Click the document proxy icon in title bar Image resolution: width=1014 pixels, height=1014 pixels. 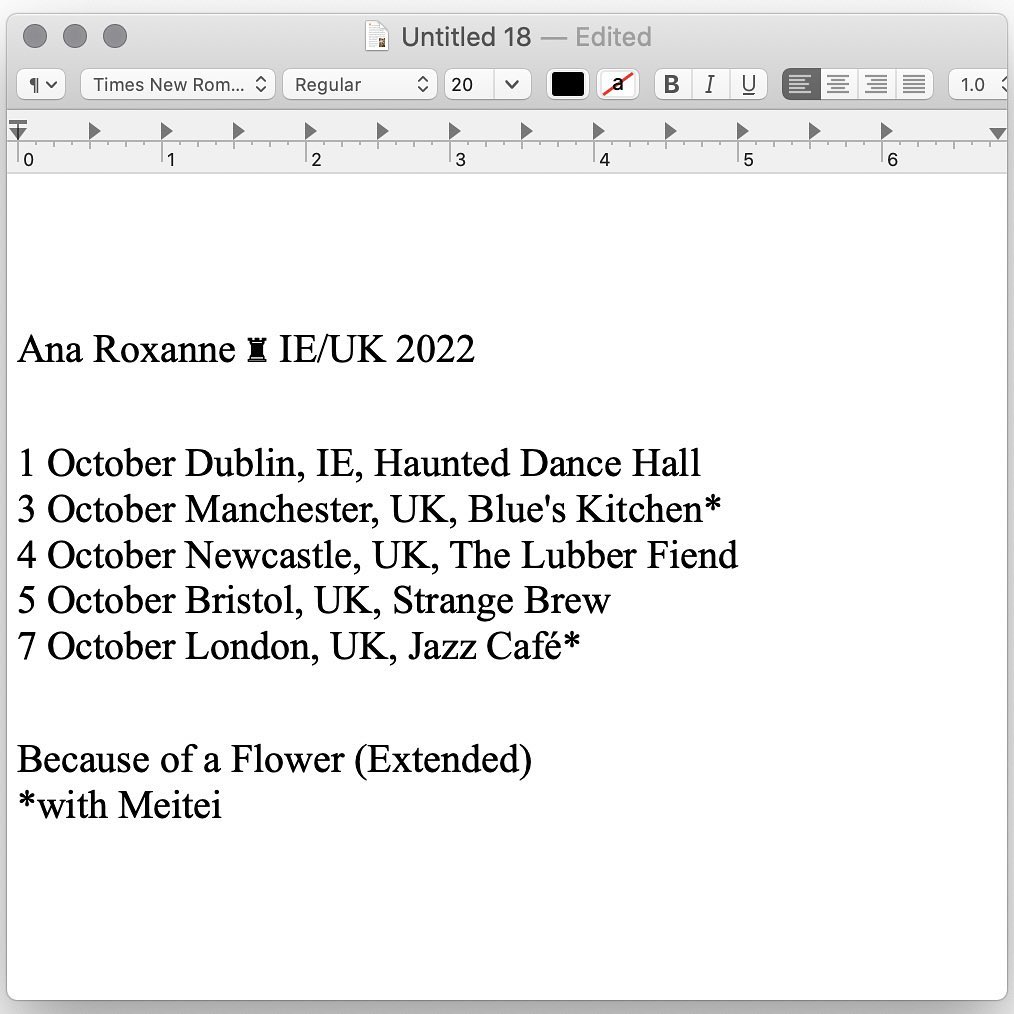(x=377, y=37)
